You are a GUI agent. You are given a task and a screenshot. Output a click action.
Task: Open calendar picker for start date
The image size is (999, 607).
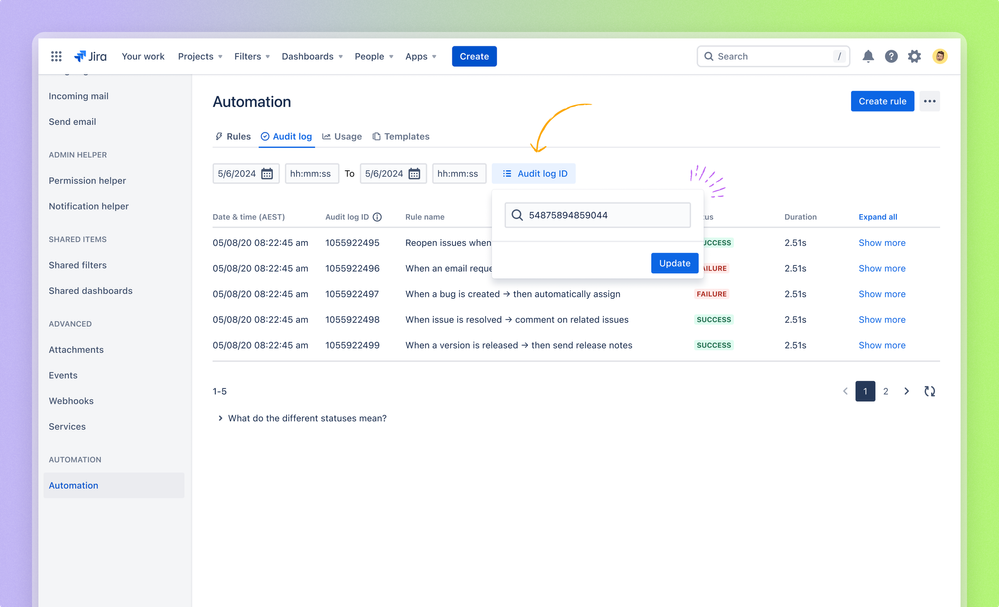click(267, 173)
